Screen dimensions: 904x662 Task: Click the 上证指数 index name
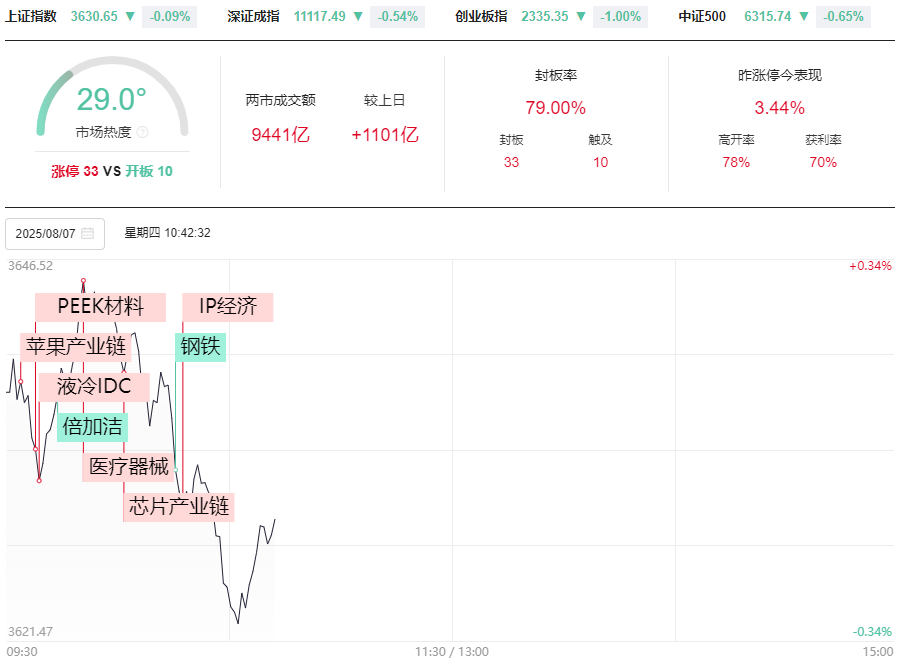[x=31, y=16]
